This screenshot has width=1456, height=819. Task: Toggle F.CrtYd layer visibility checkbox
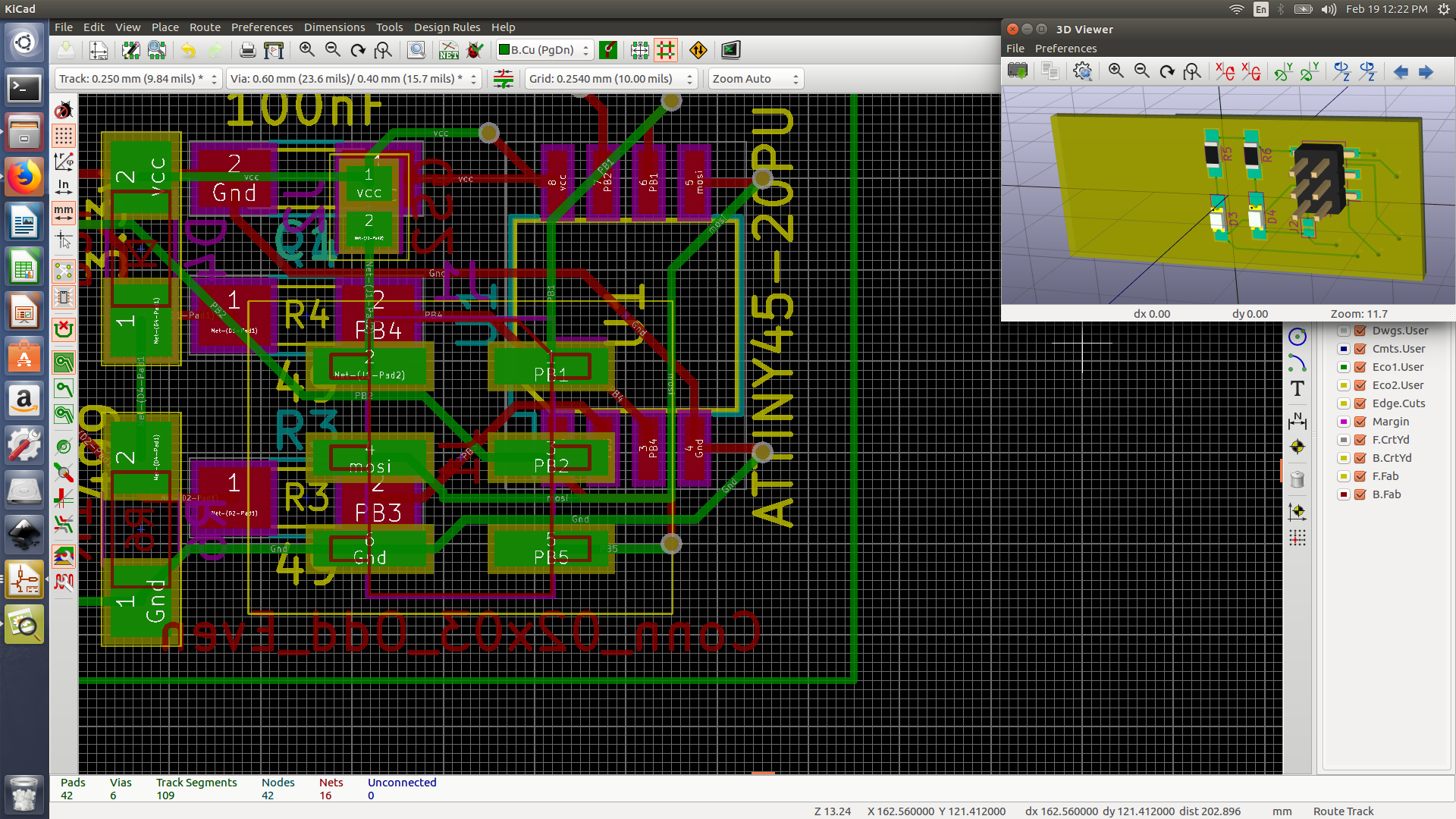1360,440
